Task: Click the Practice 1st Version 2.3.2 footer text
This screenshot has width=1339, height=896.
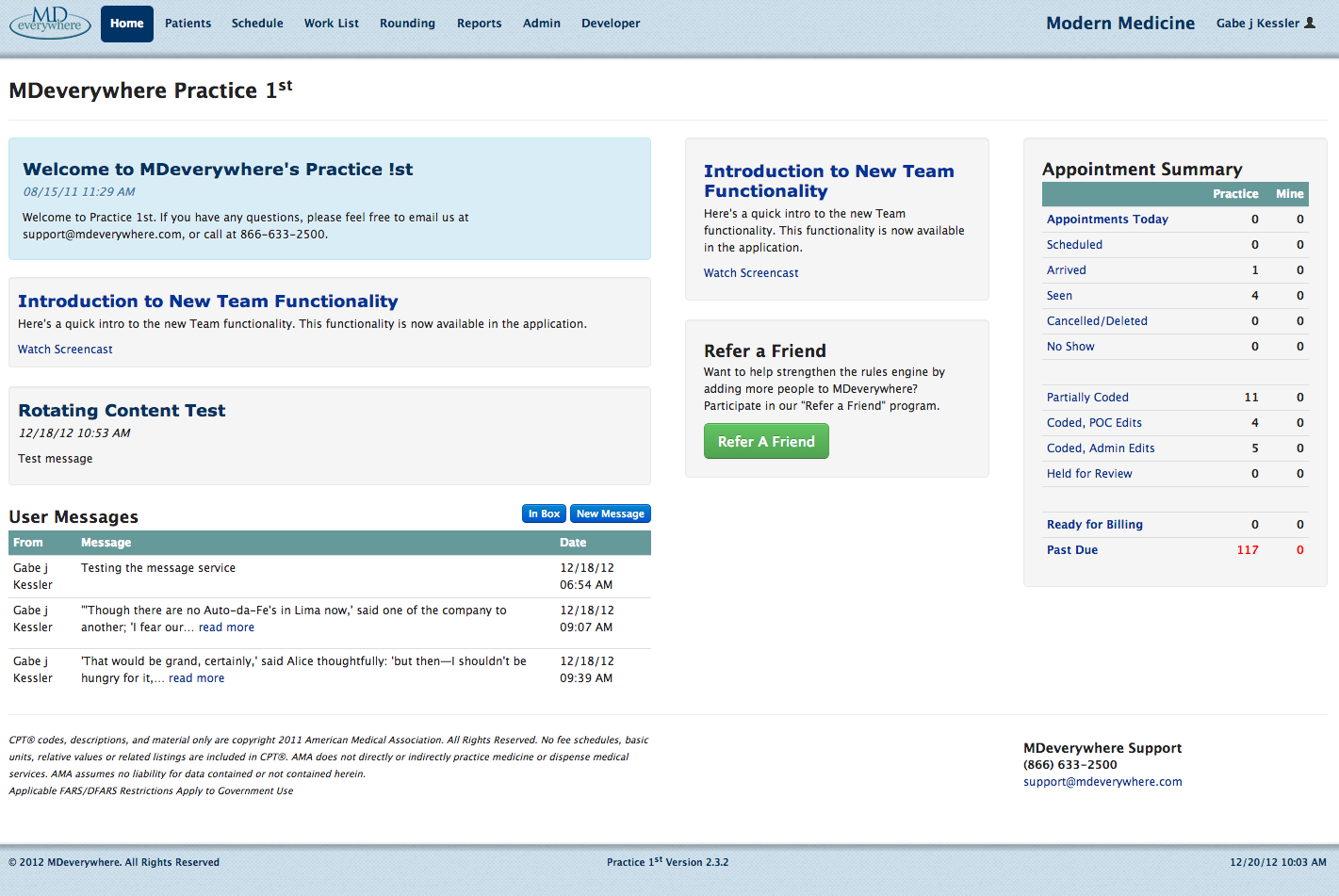Action: tap(667, 862)
